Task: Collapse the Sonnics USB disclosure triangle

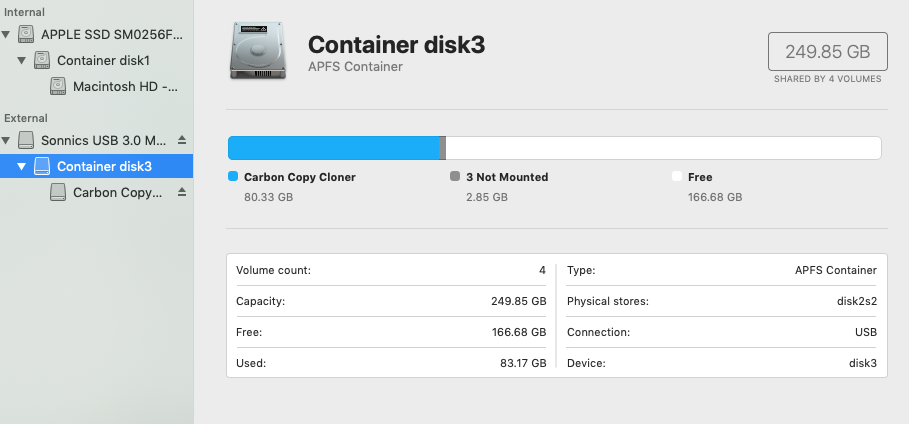Action: (7, 141)
